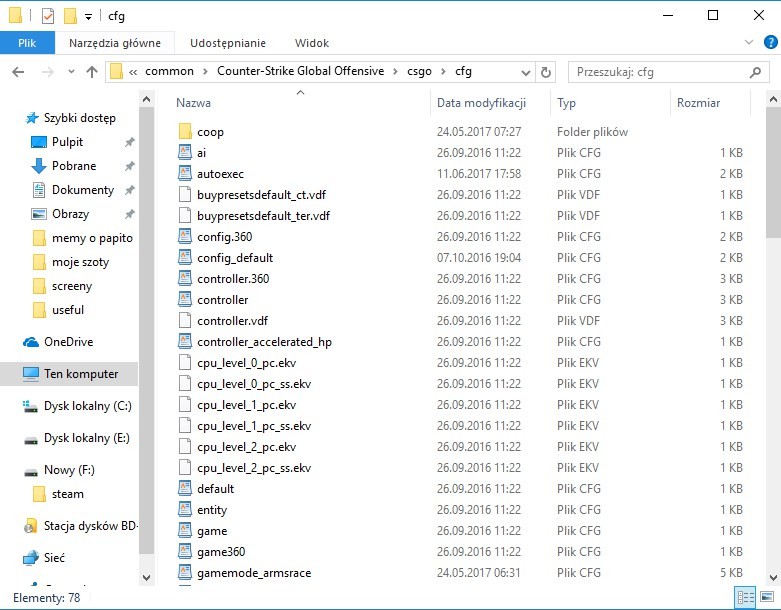Image resolution: width=781 pixels, height=610 pixels.
Task: Select the autoexec file icon
Action: click(x=185, y=173)
